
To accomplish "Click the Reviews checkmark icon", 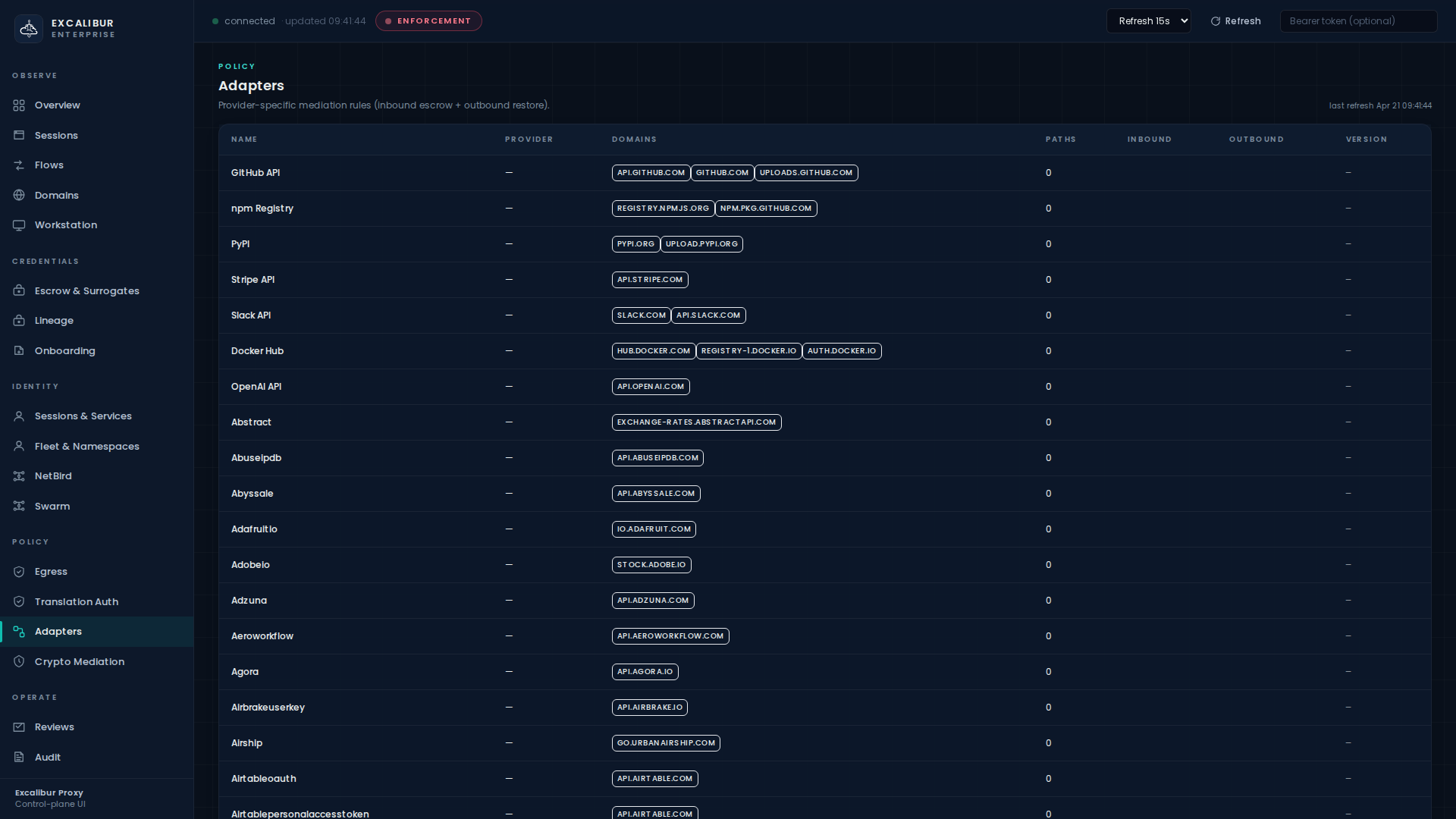I will [x=19, y=727].
